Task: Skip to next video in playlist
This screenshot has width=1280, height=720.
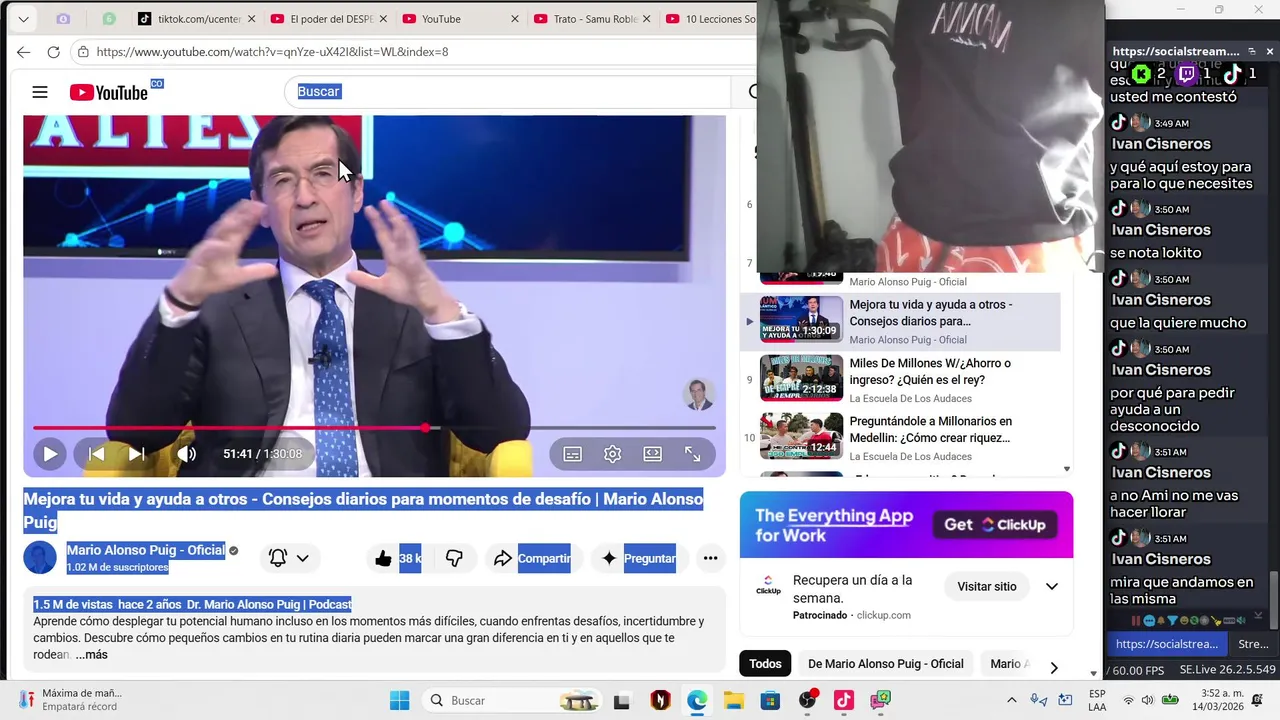Action: [136, 454]
